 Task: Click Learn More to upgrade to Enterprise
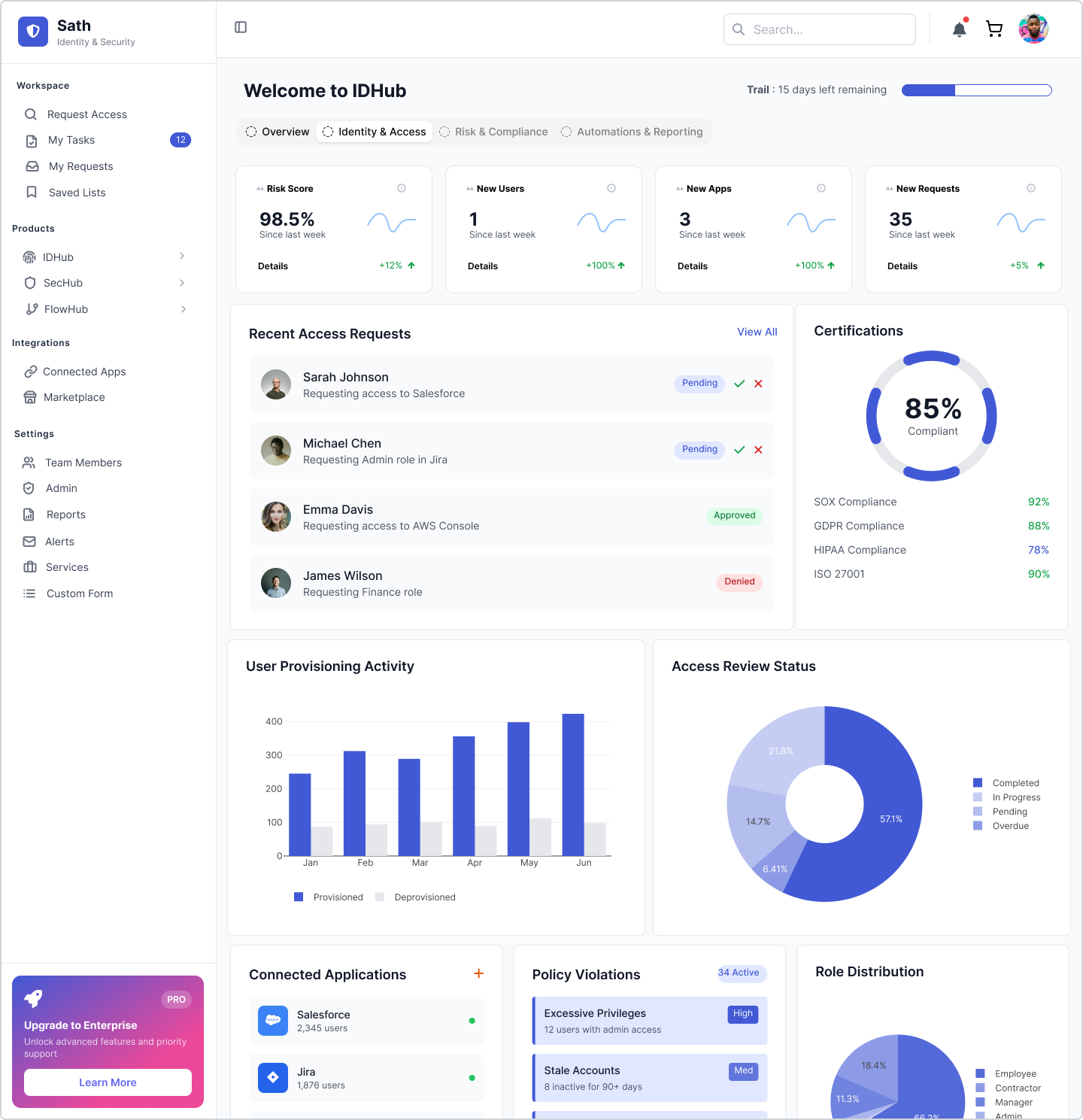pyautogui.click(x=107, y=1082)
